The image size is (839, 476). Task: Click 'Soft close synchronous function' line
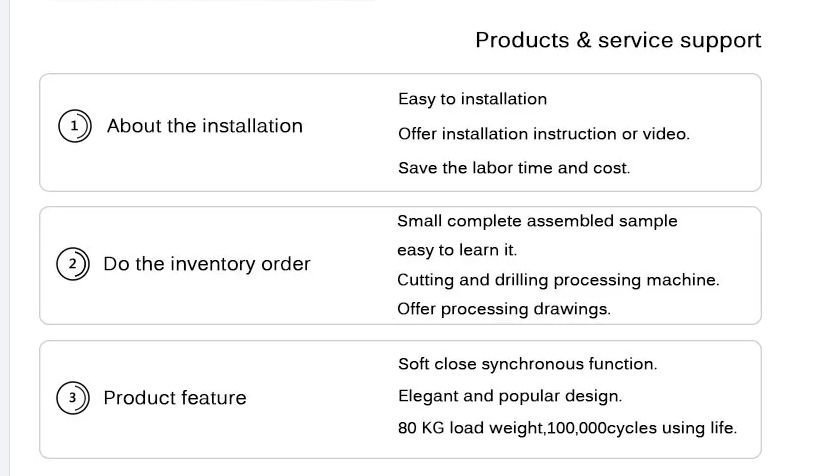click(528, 364)
